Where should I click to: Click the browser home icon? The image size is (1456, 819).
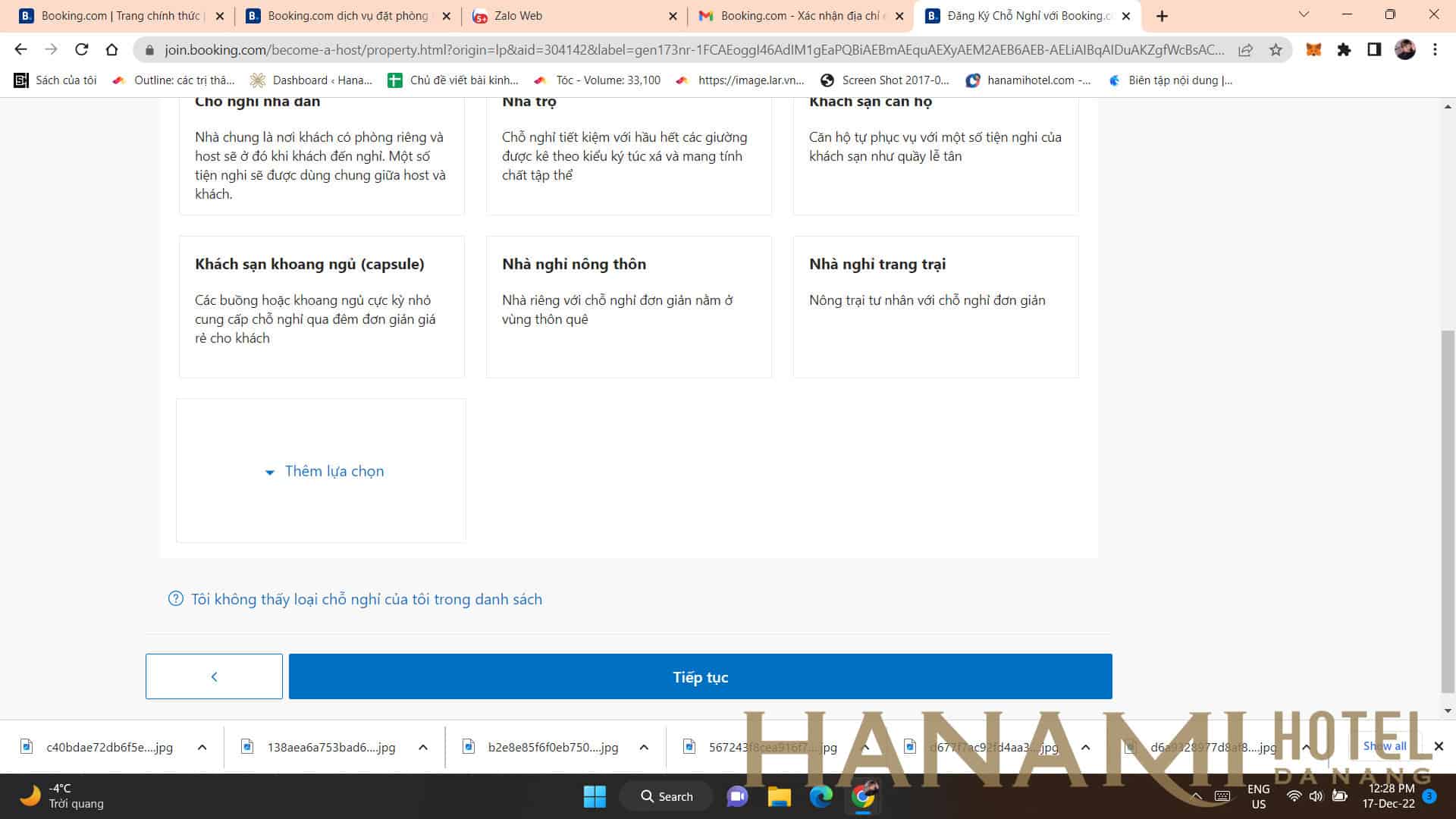pyautogui.click(x=111, y=50)
